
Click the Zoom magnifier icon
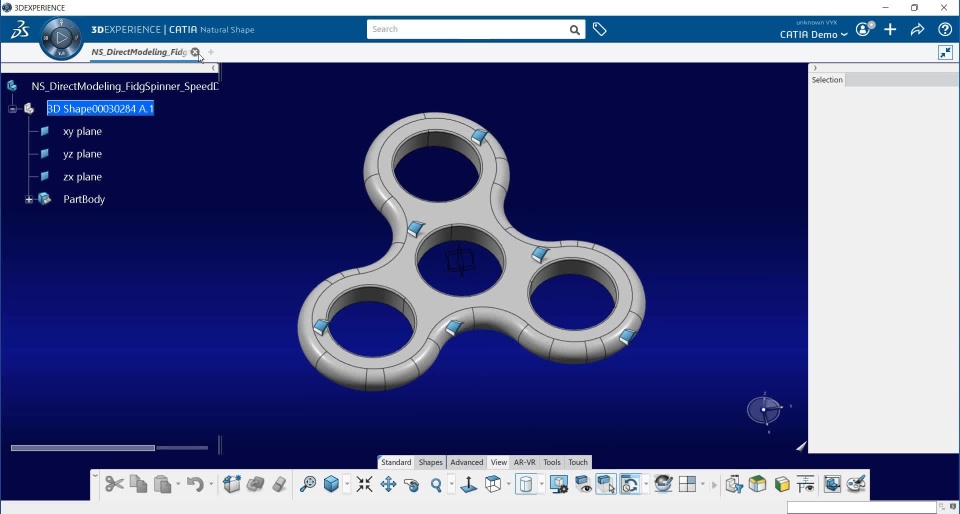coord(436,485)
